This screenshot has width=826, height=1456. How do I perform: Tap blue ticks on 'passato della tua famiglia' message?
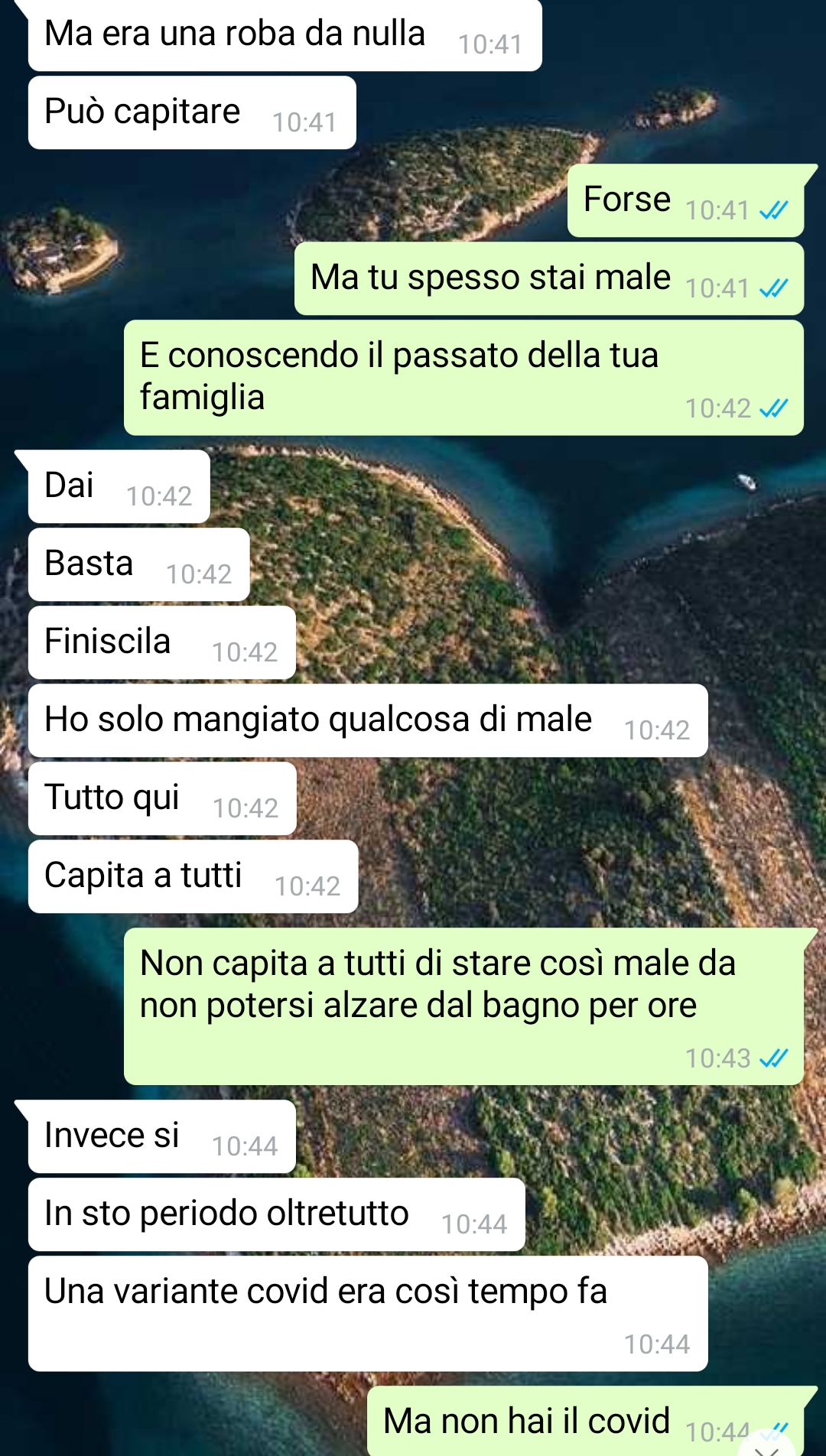coord(774,408)
